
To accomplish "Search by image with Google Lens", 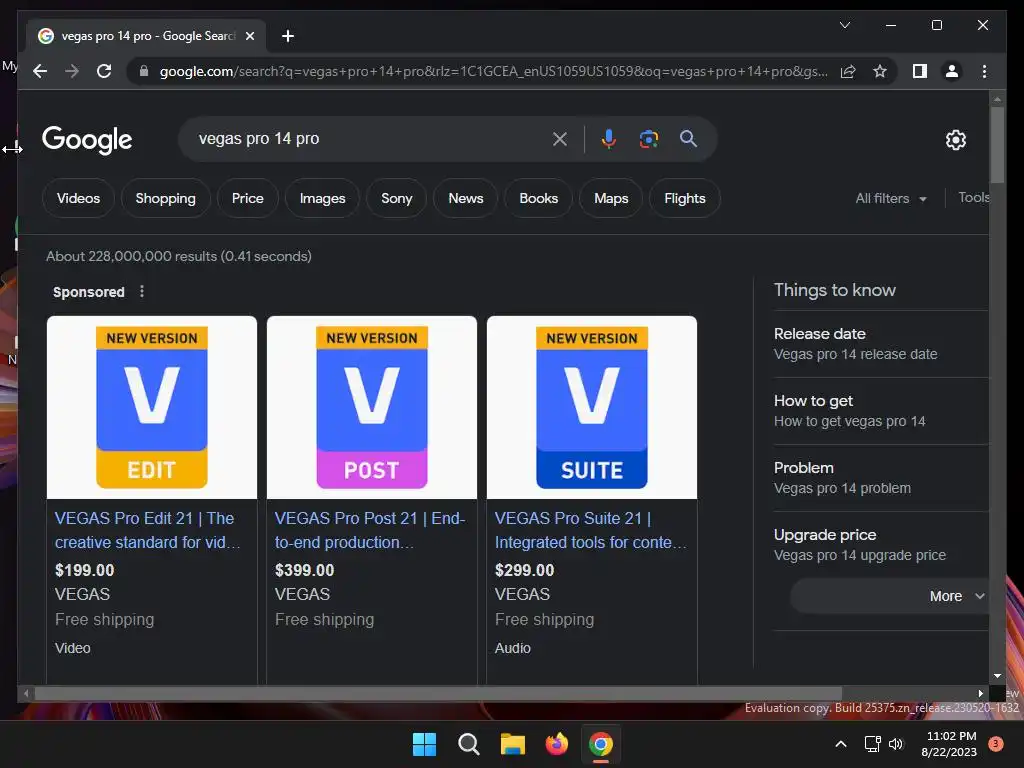I will [x=648, y=138].
